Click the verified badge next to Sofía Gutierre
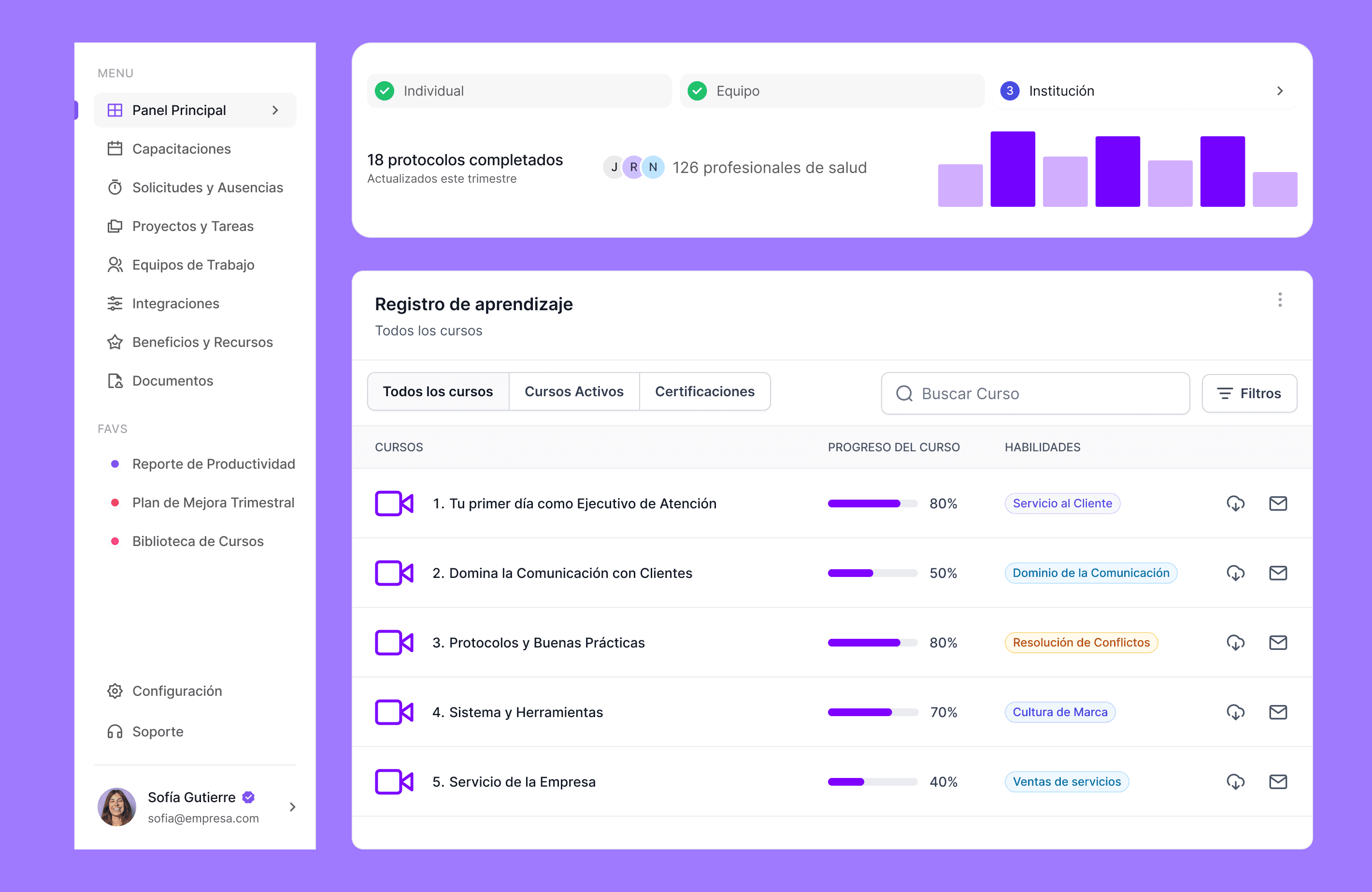 [248, 797]
